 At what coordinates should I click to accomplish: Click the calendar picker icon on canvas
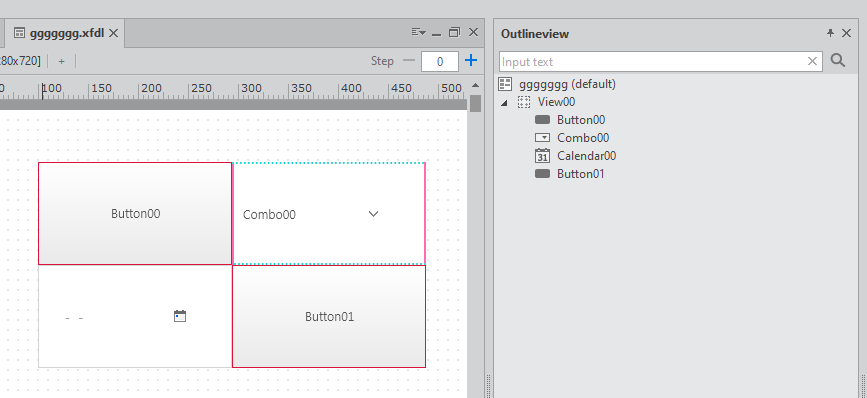tap(180, 316)
